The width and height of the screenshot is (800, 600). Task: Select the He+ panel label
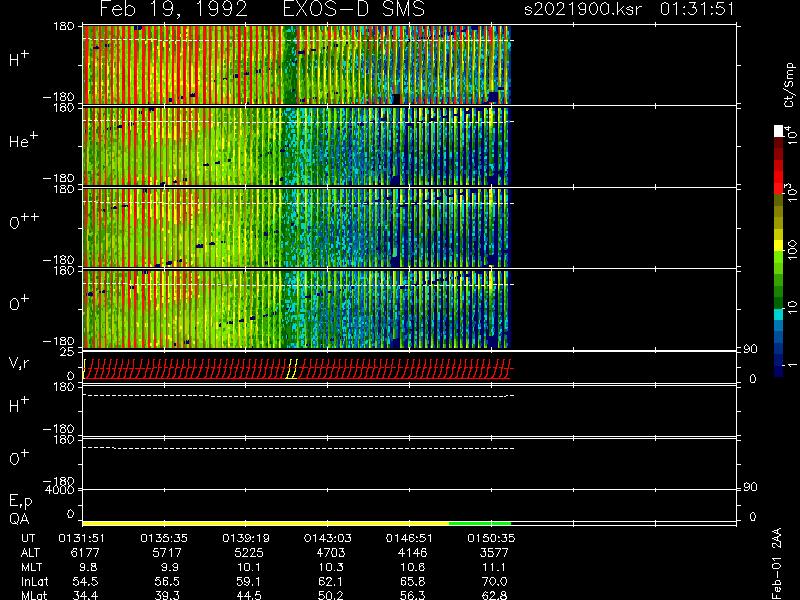(x=23, y=140)
